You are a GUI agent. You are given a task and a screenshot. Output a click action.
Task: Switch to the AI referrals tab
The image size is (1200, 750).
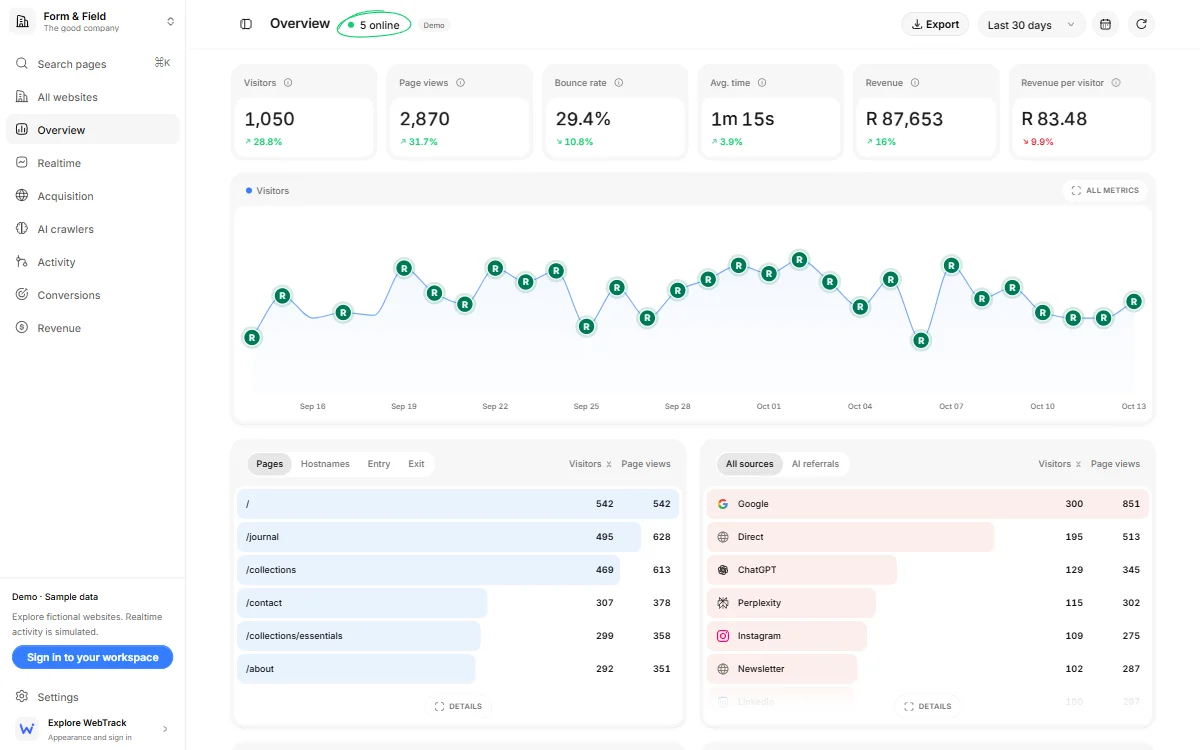click(x=815, y=464)
